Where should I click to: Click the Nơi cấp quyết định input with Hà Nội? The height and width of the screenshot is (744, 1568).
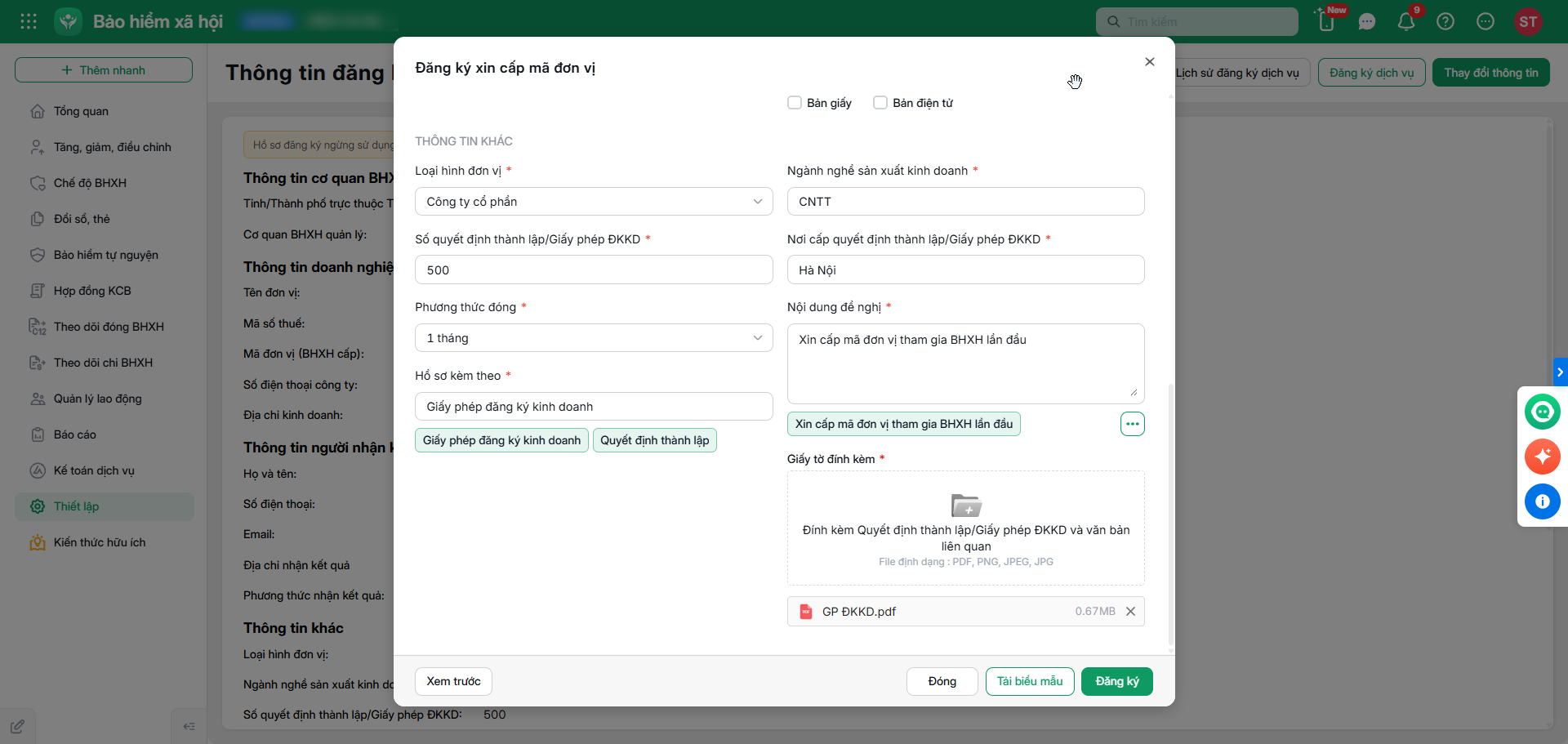[965, 270]
